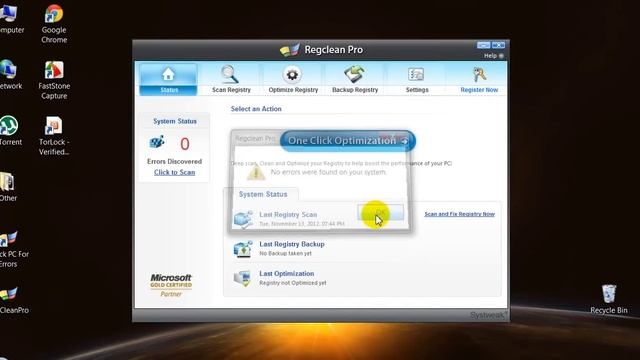Click the Last Optimization heading
640x360 pixels.
287,273
